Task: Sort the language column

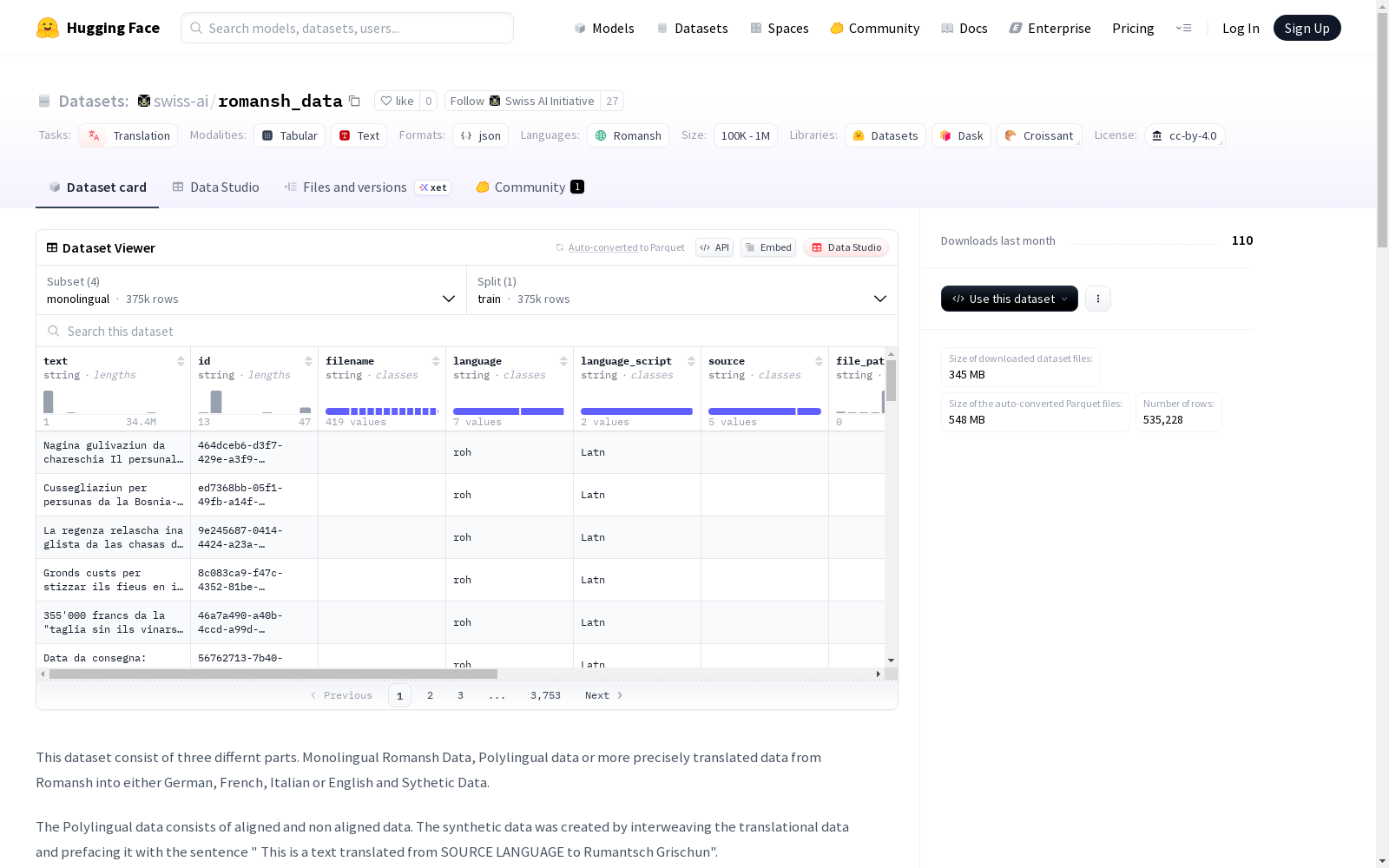Action: coord(563,361)
